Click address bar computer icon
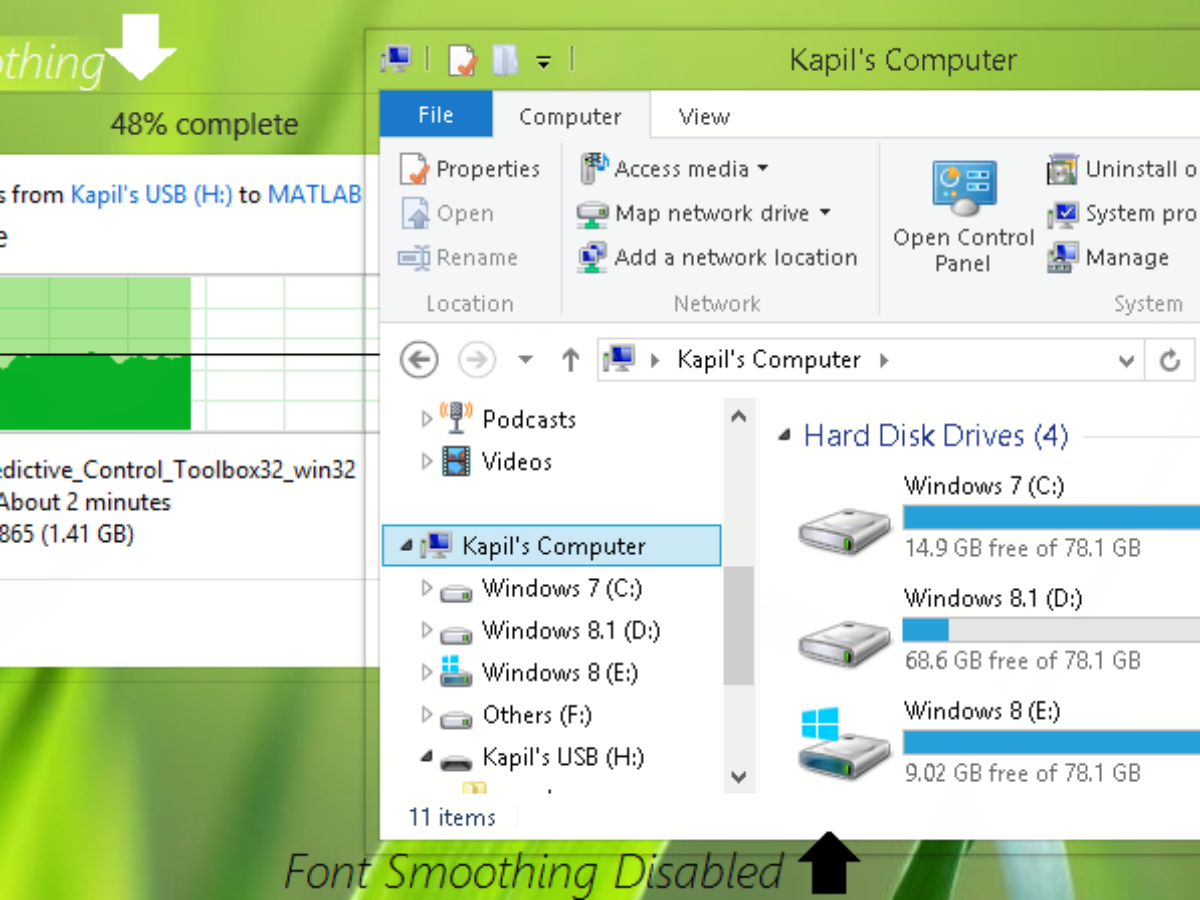The height and width of the screenshot is (900, 1200). point(620,359)
